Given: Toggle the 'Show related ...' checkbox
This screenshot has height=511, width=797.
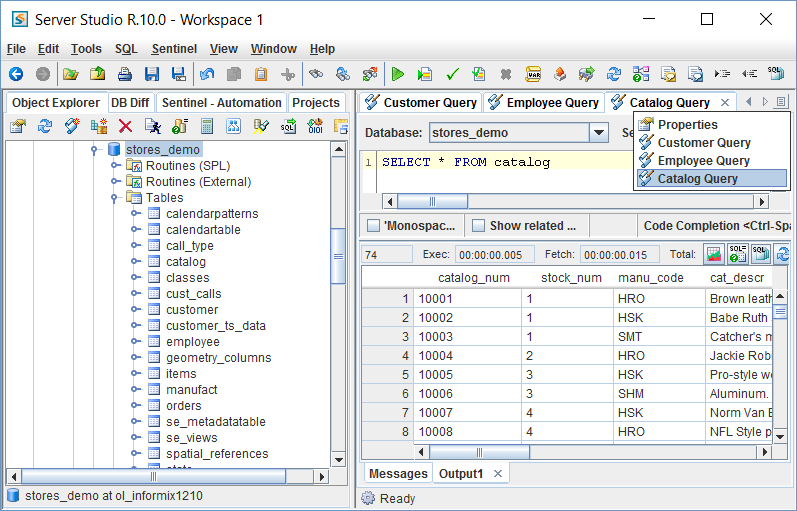Looking at the screenshot, I should point(478,226).
